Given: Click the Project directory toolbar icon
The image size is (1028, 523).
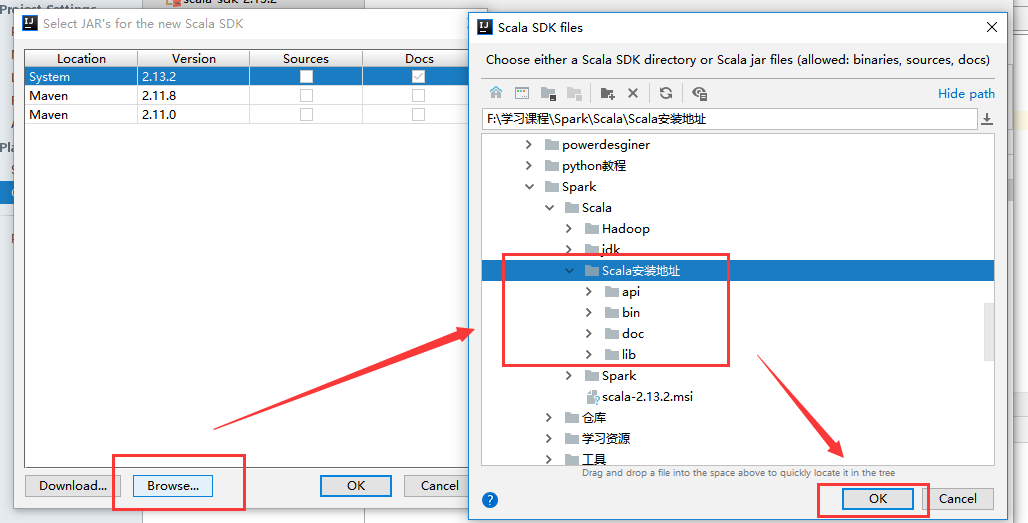Looking at the screenshot, I should tap(548, 93).
